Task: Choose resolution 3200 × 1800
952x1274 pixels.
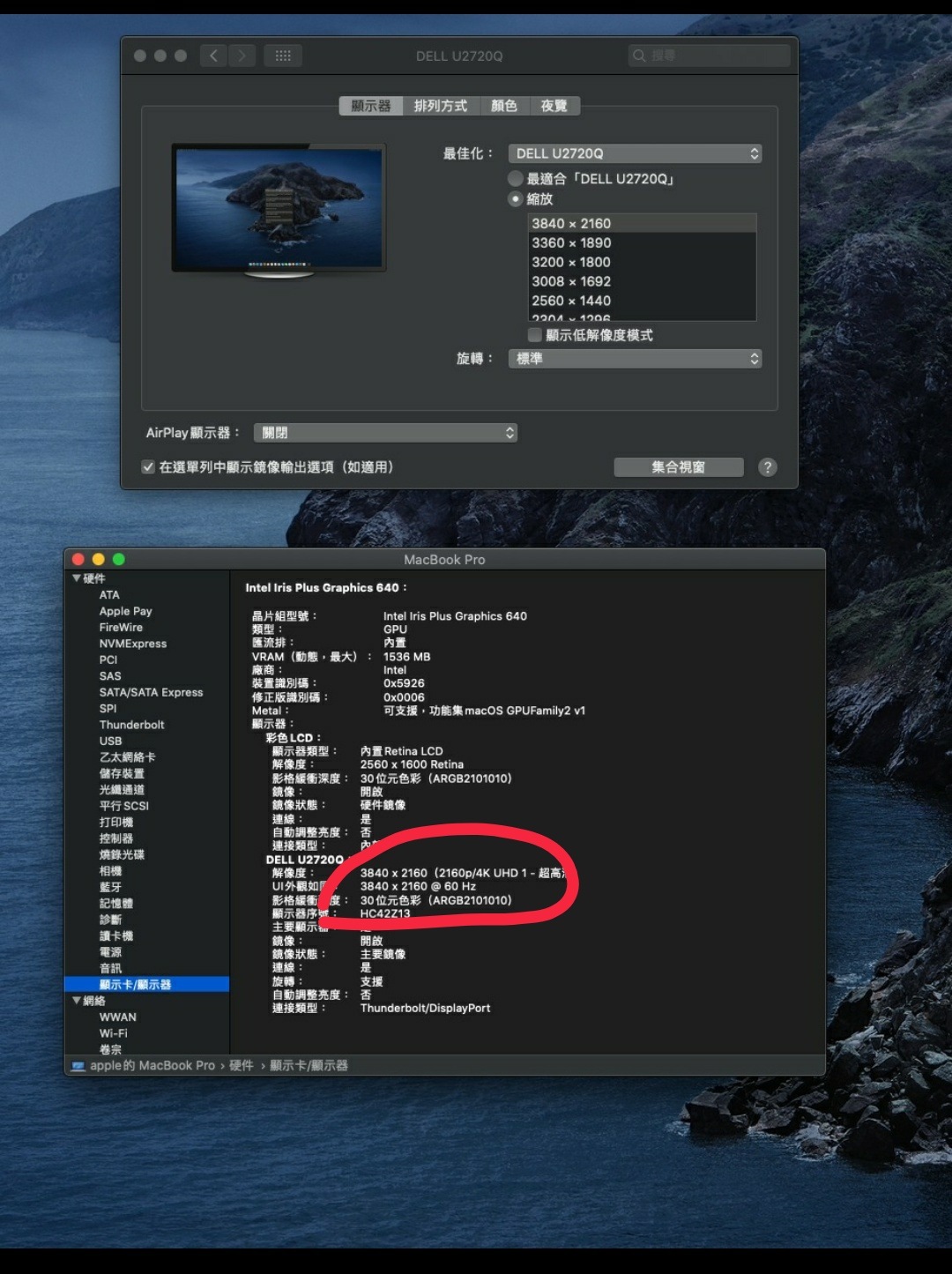Action: tap(642, 263)
